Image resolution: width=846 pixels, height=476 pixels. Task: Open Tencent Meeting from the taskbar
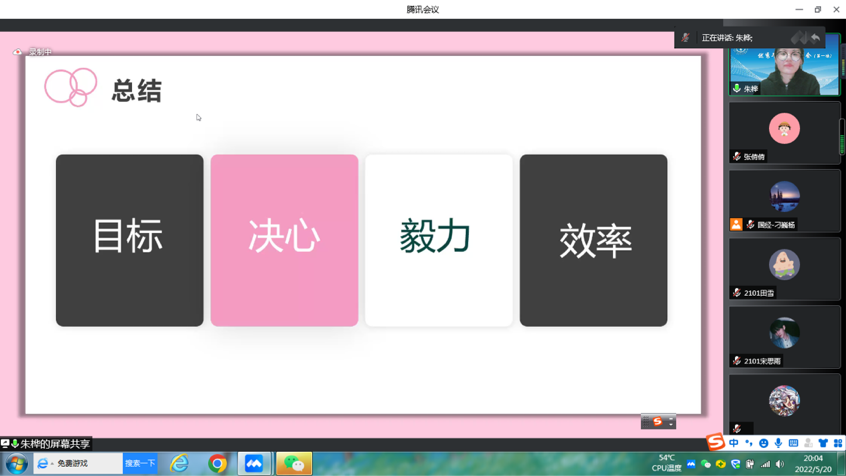tap(254, 463)
